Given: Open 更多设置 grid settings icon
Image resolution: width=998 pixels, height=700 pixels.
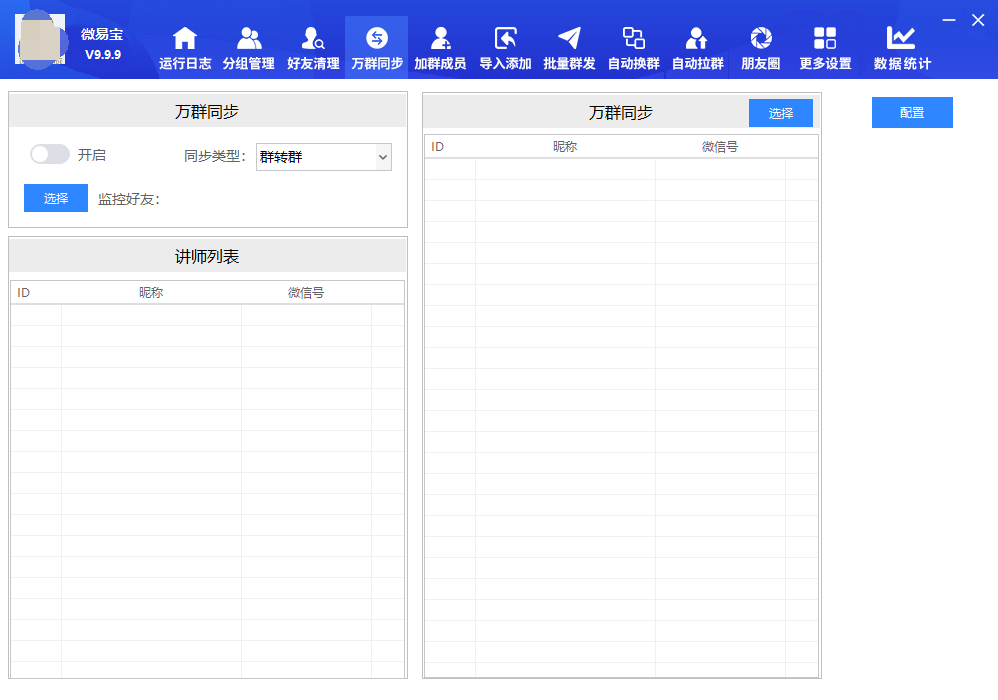Looking at the screenshot, I should (825, 39).
